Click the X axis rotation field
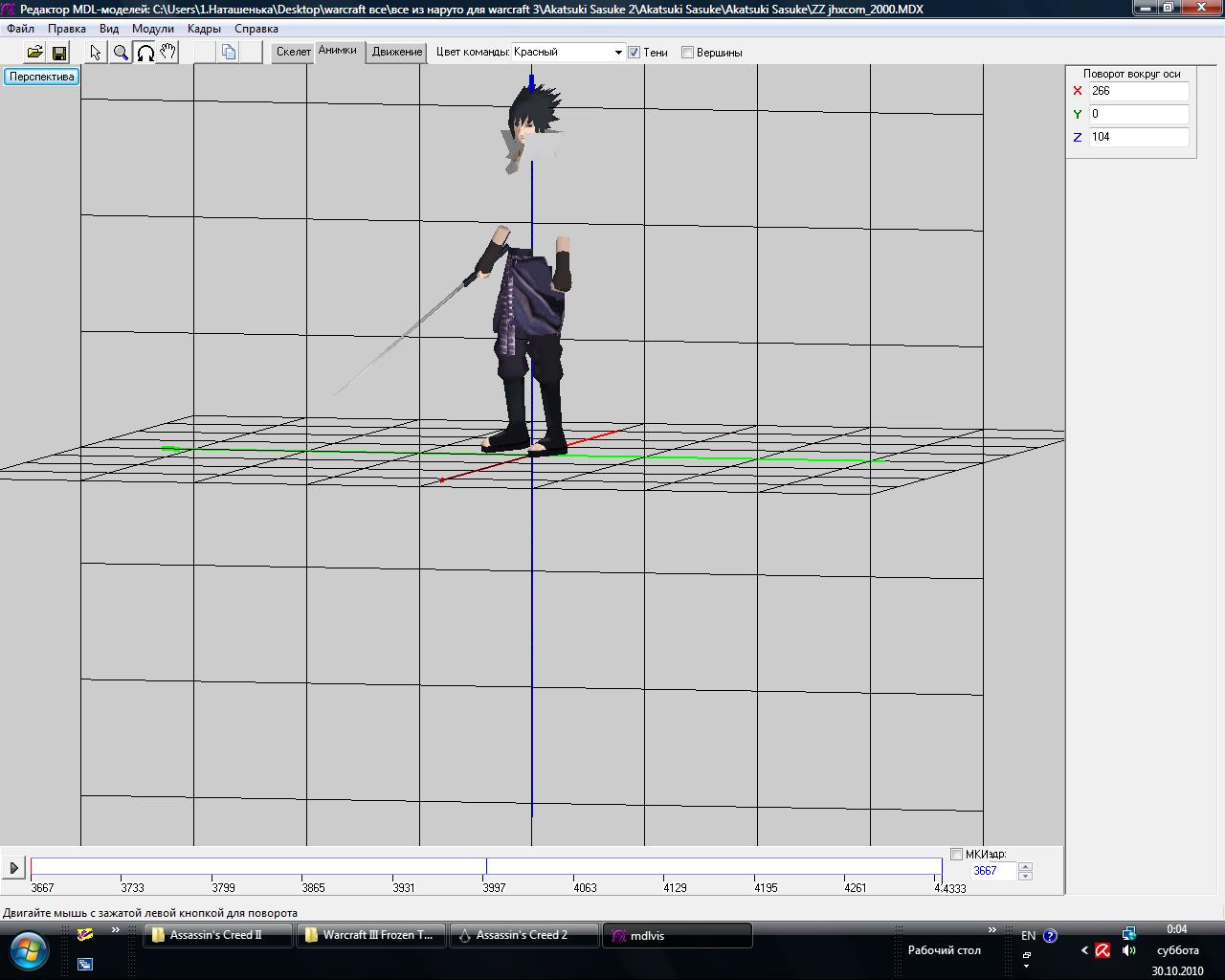 point(1138,91)
